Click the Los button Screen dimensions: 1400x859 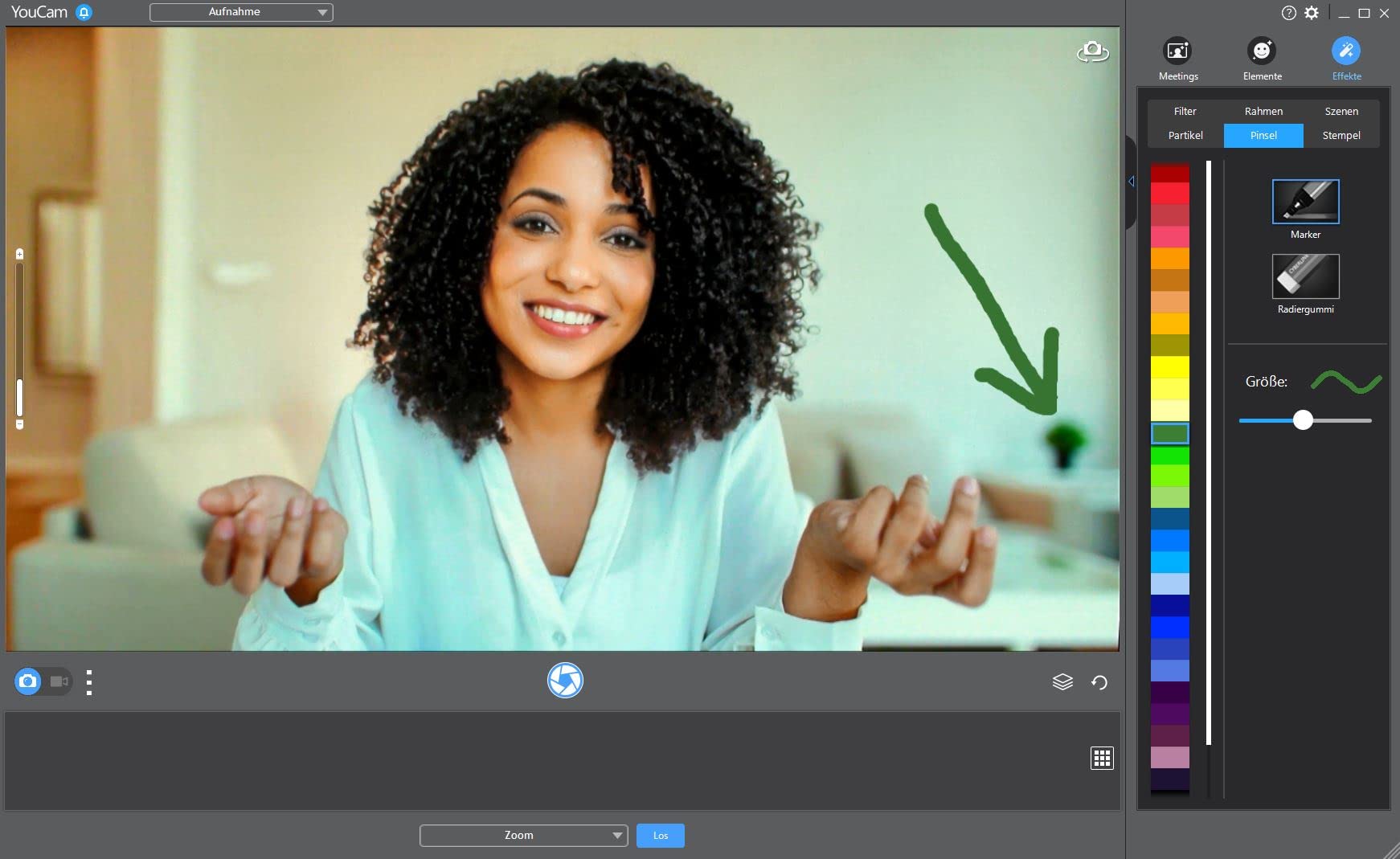tap(661, 836)
